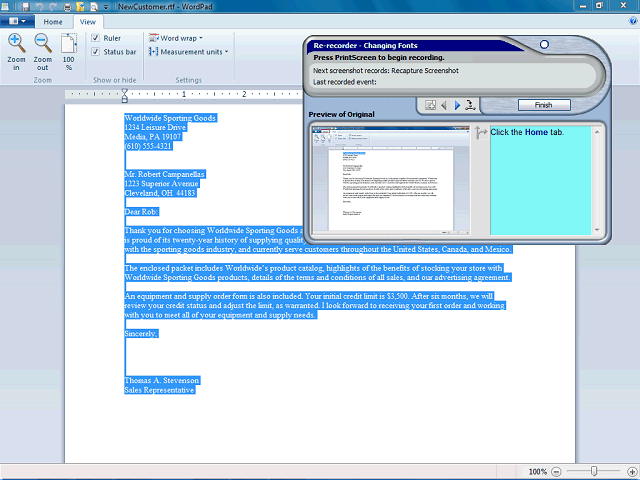
Task: Click the first-line indent marker on the ruler
Action: click(125, 91)
